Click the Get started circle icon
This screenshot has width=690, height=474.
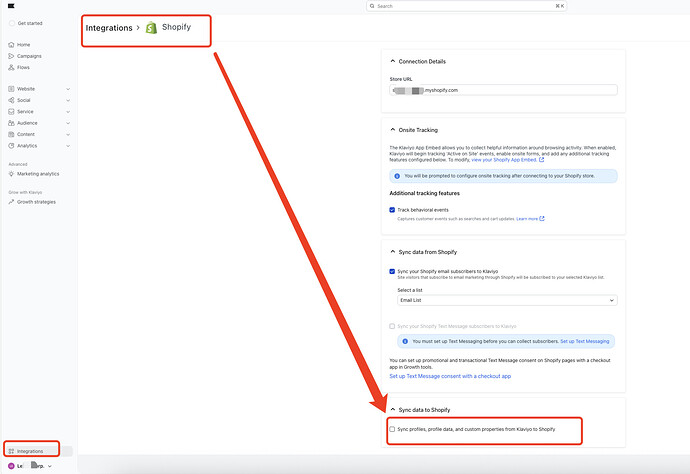tap(12, 23)
